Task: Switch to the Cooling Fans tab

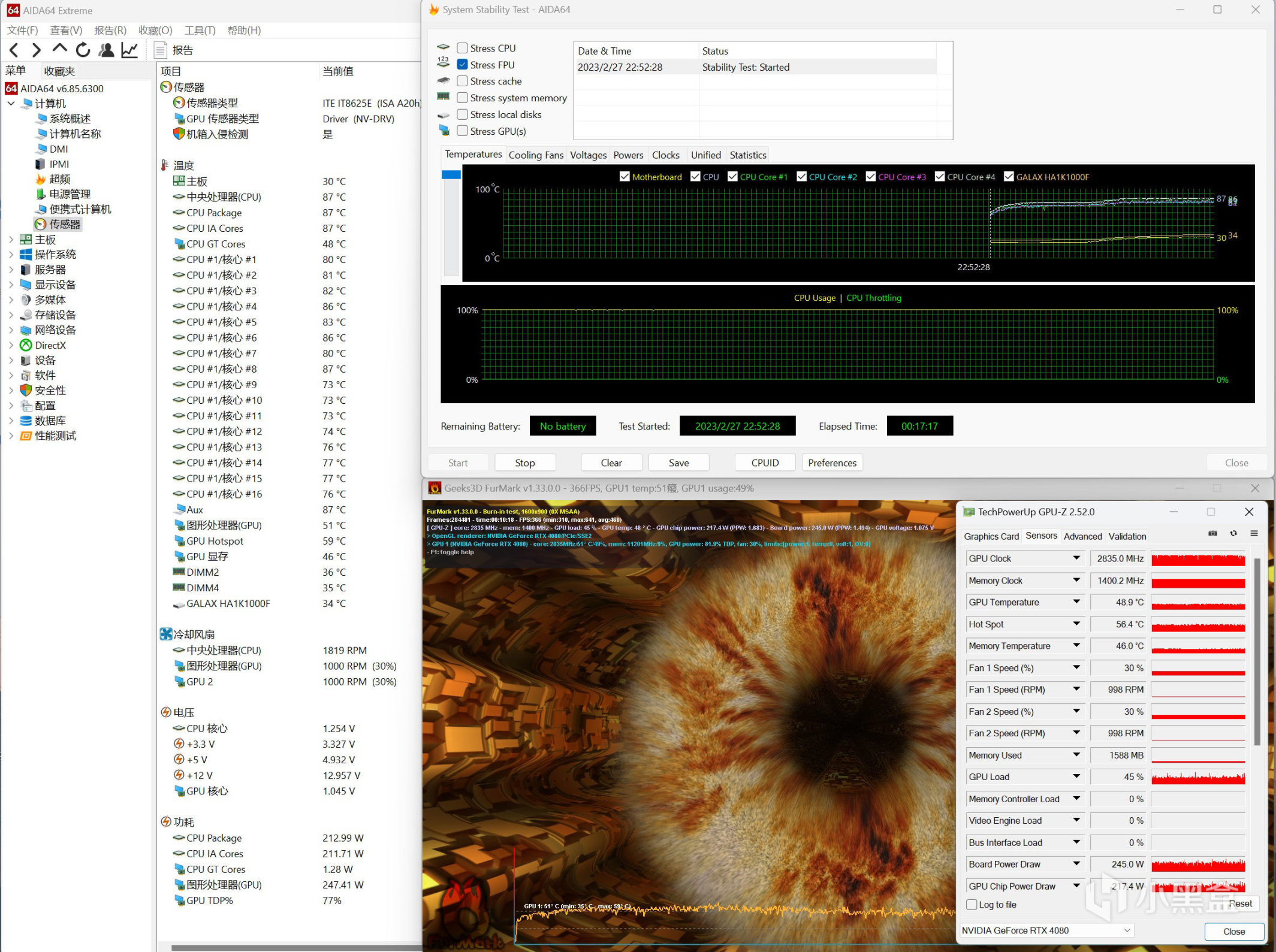Action: 535,155
